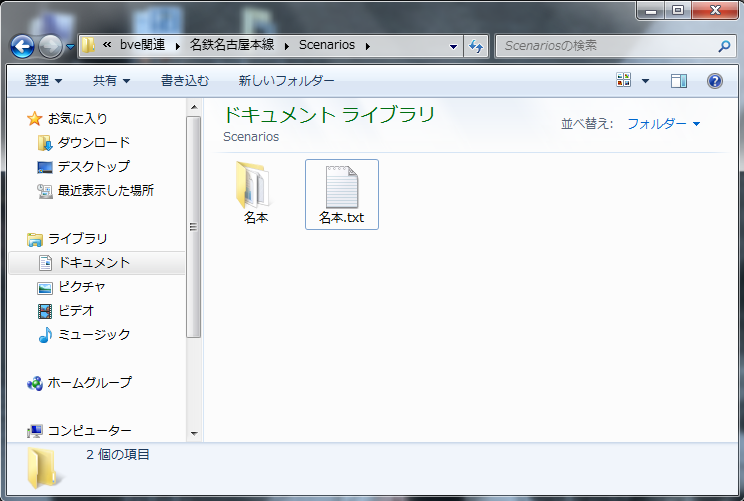Image resolution: width=744 pixels, height=501 pixels.
Task: Click the ドキュメント page icon
Action: pos(46,263)
